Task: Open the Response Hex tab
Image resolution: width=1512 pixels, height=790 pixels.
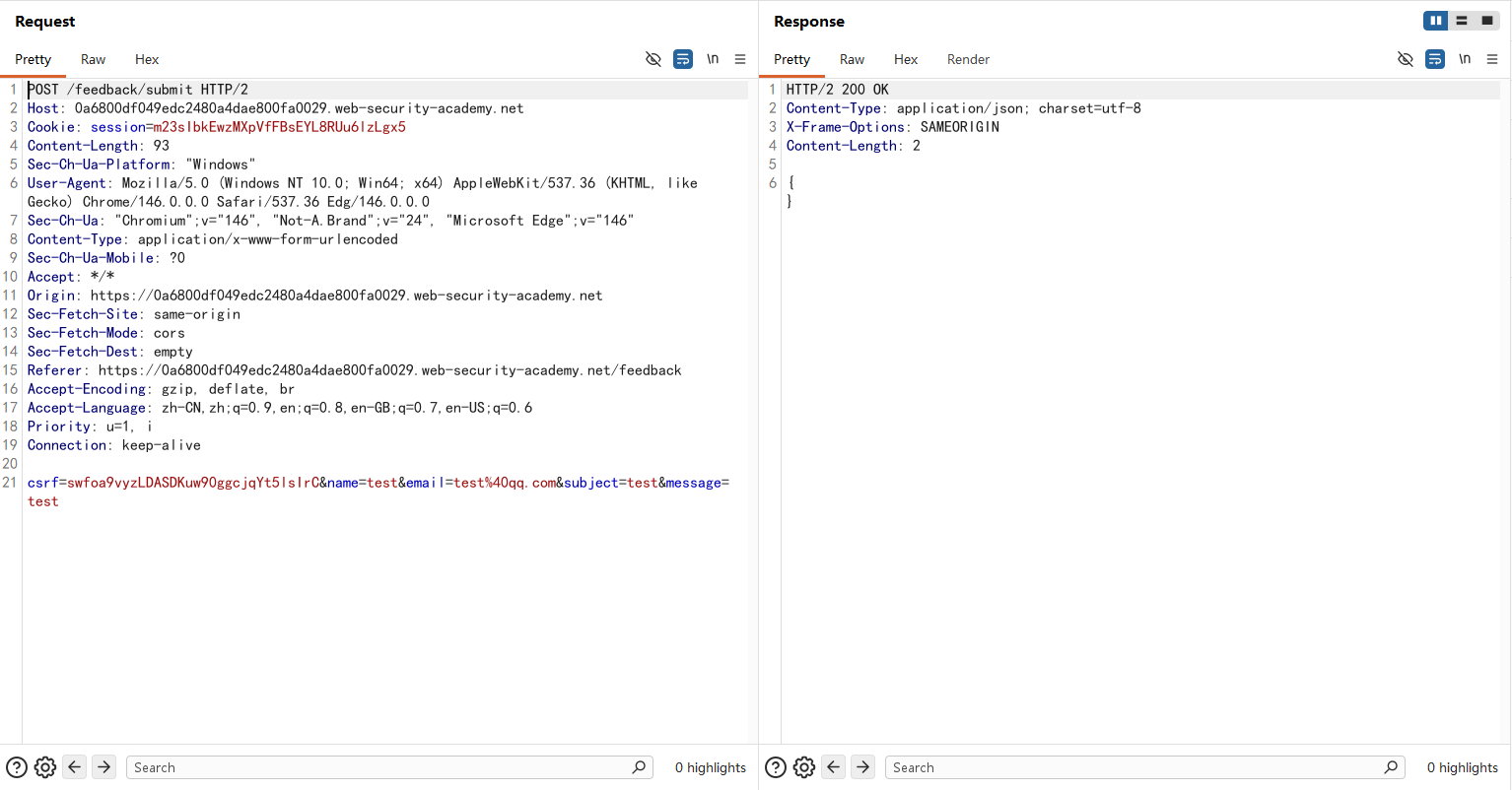Action: pyautogui.click(x=905, y=59)
